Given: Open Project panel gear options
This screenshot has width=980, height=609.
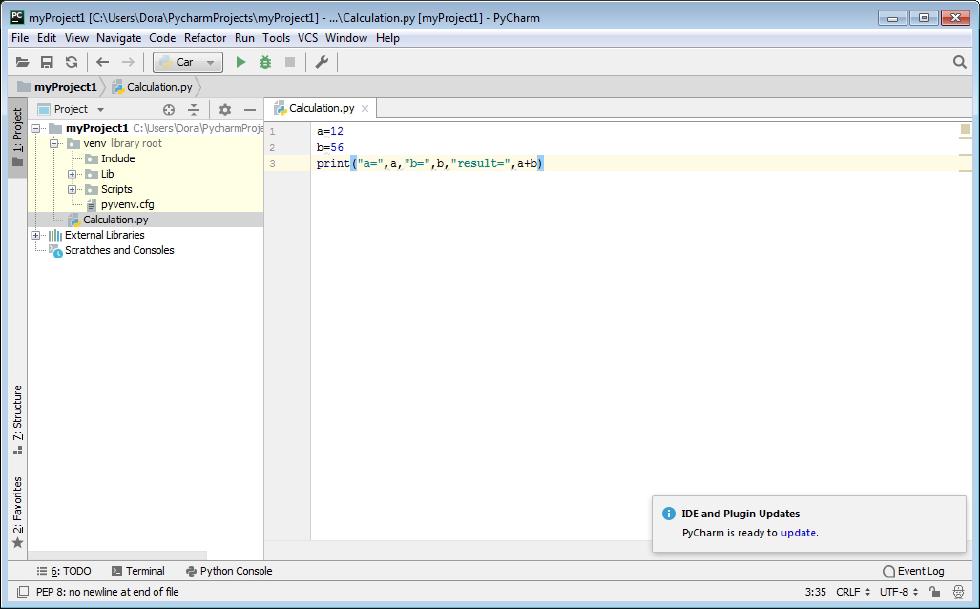Looking at the screenshot, I should coord(225,110).
